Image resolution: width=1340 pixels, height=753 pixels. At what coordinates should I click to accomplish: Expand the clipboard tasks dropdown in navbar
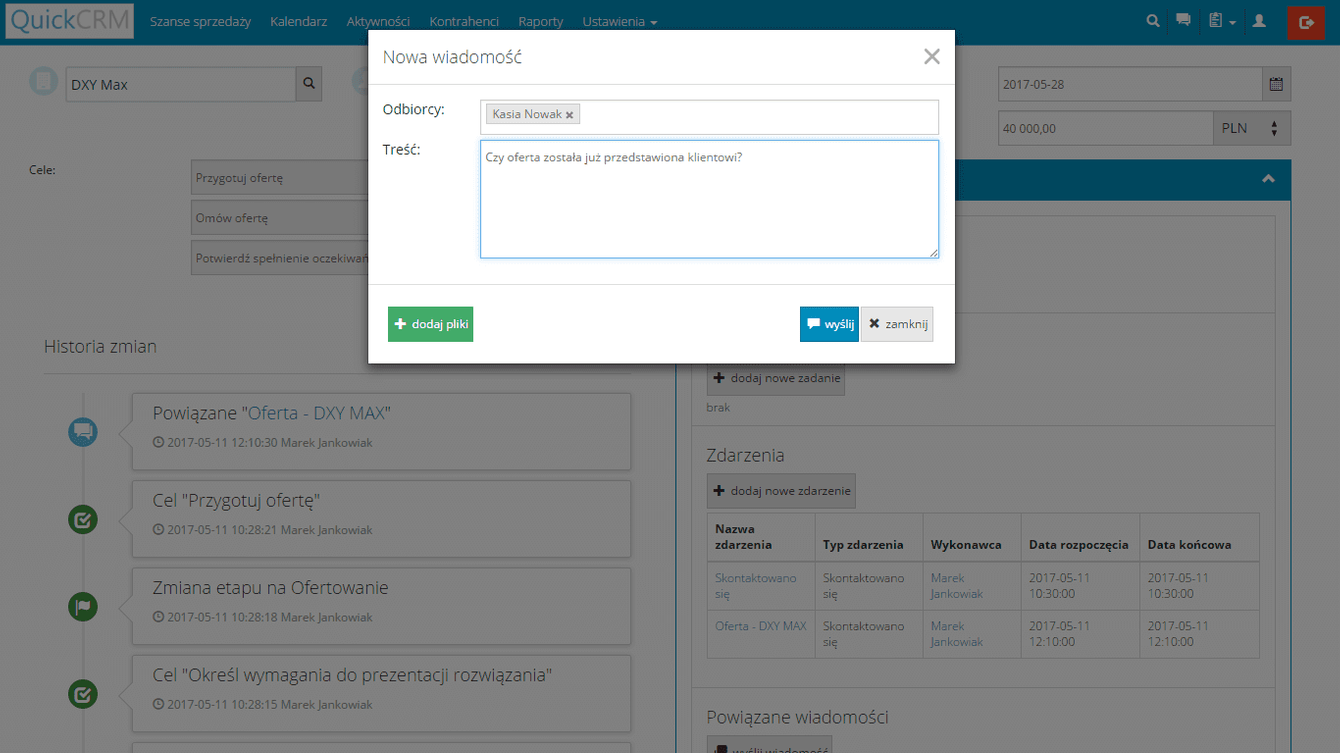[1221, 21]
